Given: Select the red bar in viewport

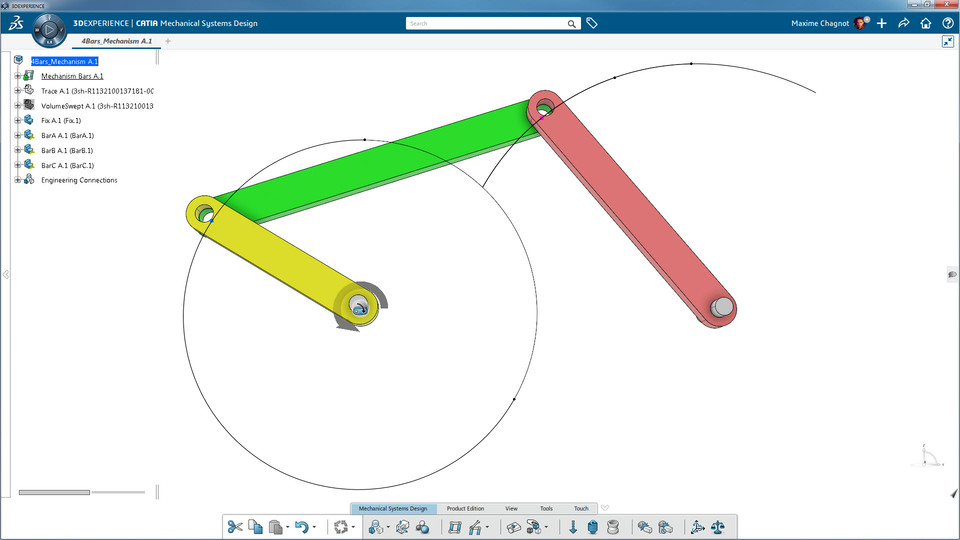Looking at the screenshot, I should click(x=631, y=208).
